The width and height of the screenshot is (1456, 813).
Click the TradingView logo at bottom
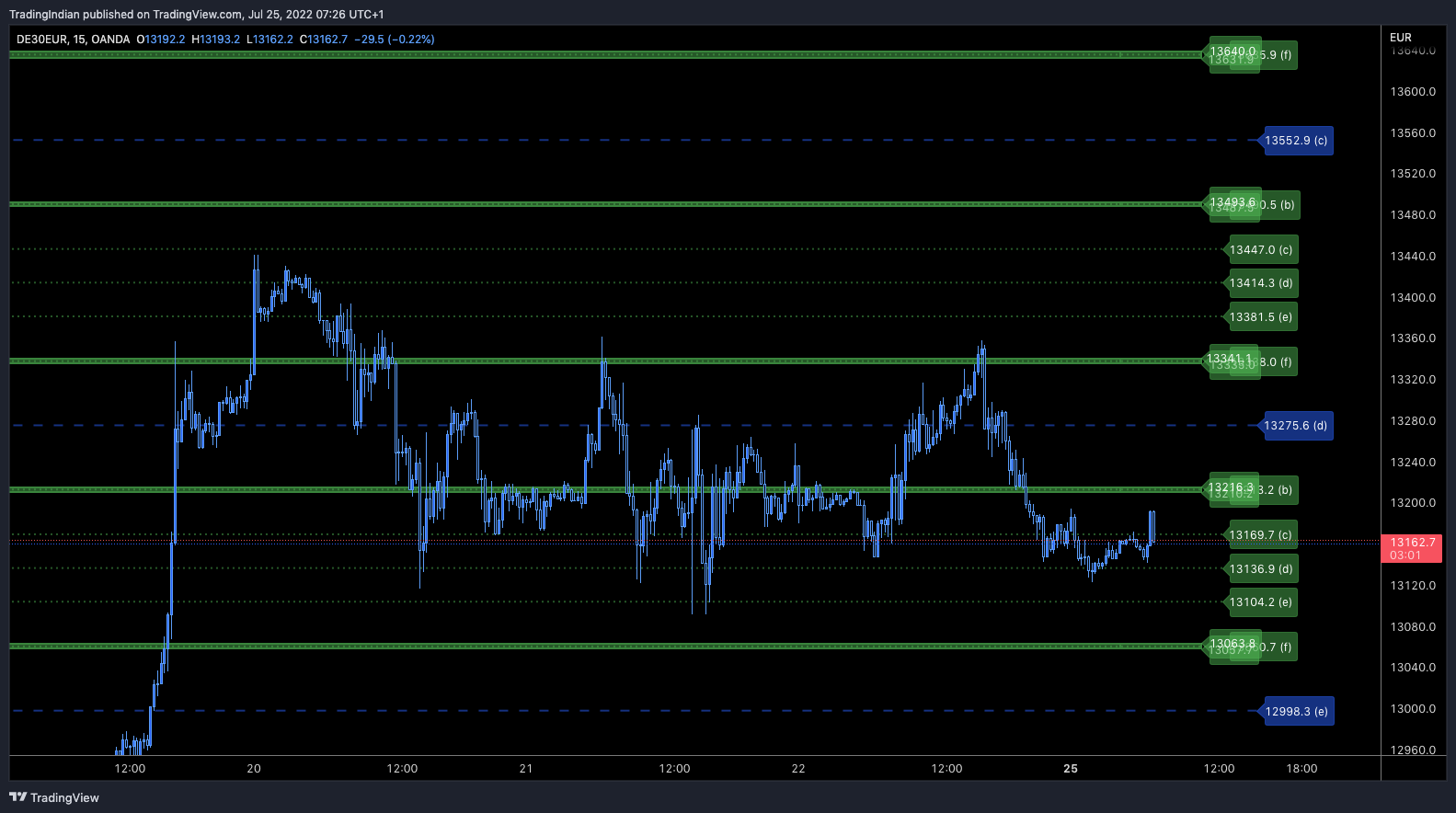tap(54, 797)
